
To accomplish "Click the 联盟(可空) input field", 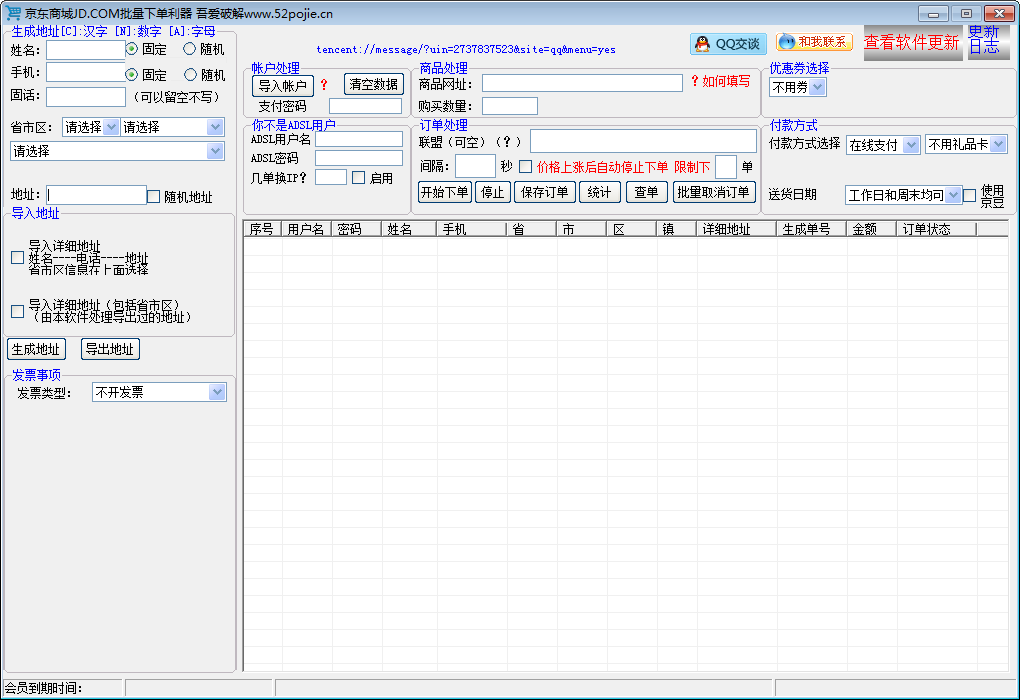I will click(x=643, y=141).
